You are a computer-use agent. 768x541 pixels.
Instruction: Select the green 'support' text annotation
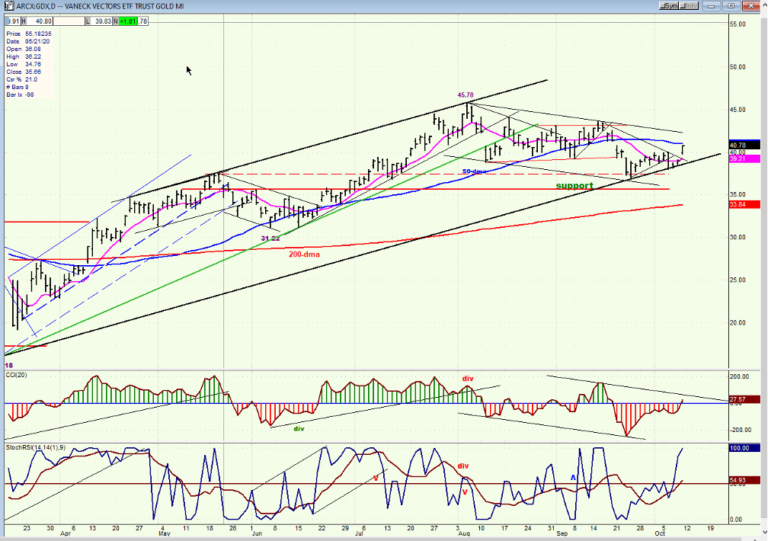pyautogui.click(x=575, y=186)
